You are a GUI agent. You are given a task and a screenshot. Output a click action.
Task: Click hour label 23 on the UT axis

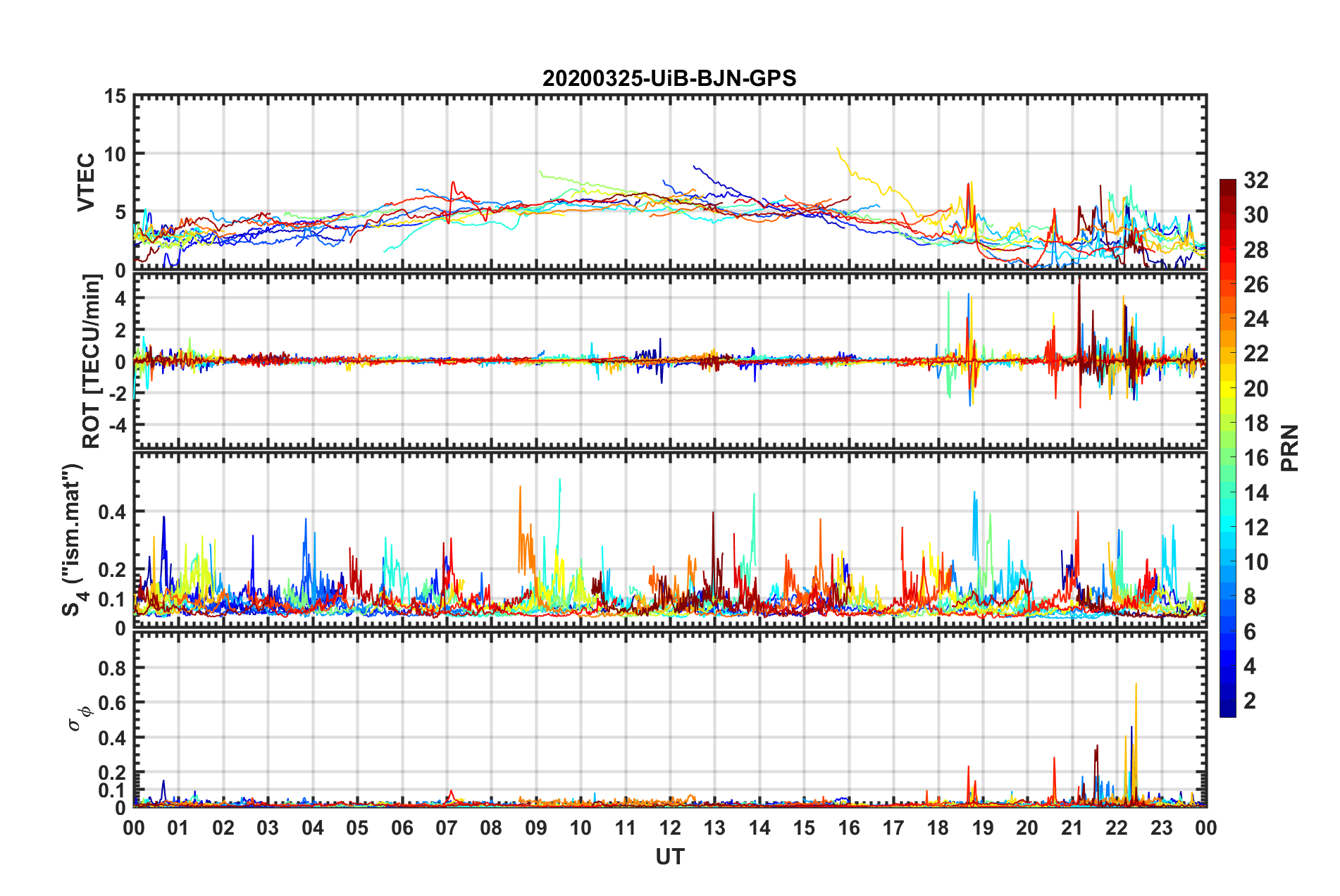1162,828
